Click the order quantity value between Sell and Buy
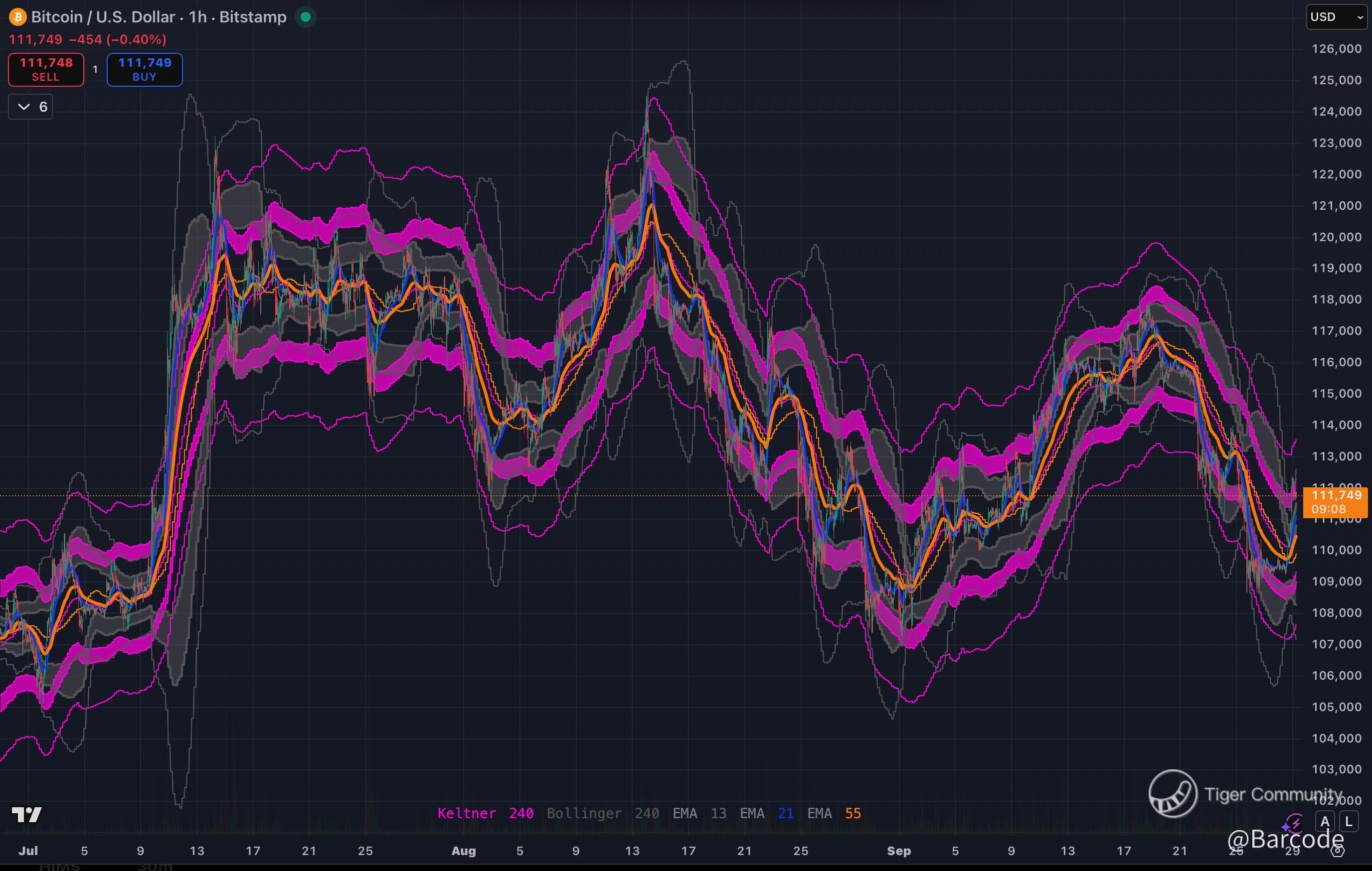 tap(95, 69)
